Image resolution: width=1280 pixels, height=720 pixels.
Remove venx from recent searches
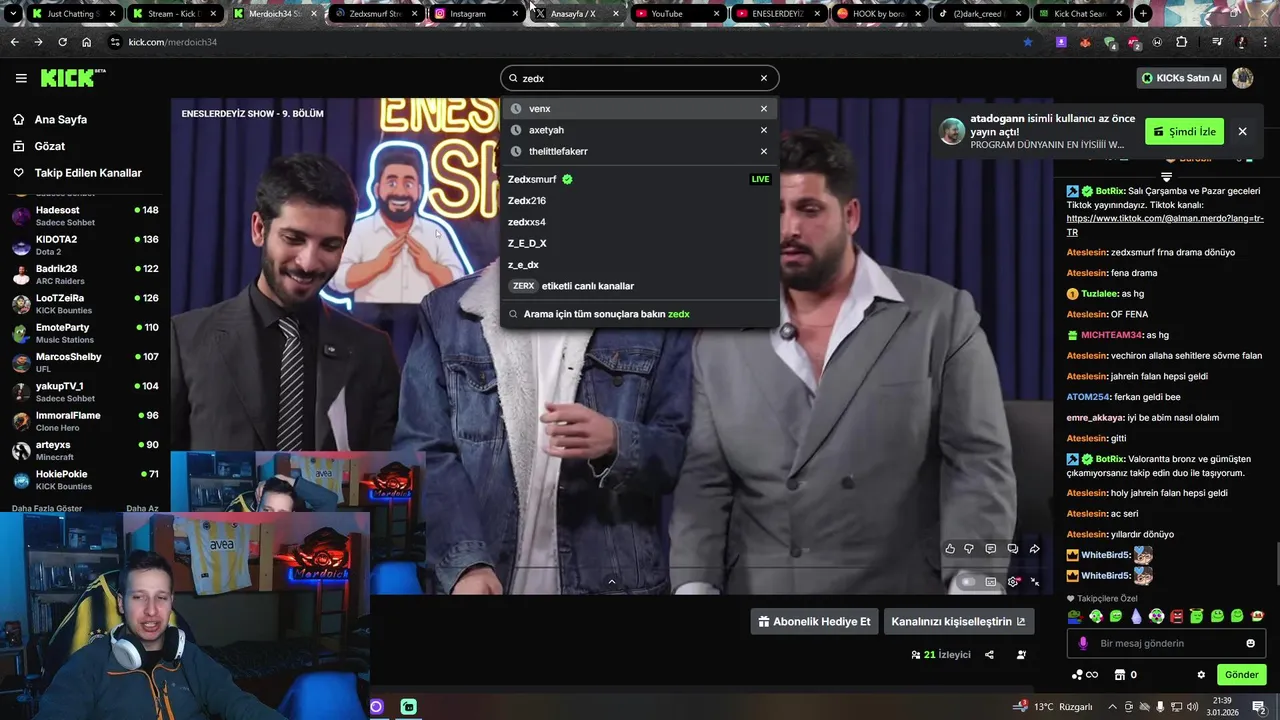click(764, 109)
